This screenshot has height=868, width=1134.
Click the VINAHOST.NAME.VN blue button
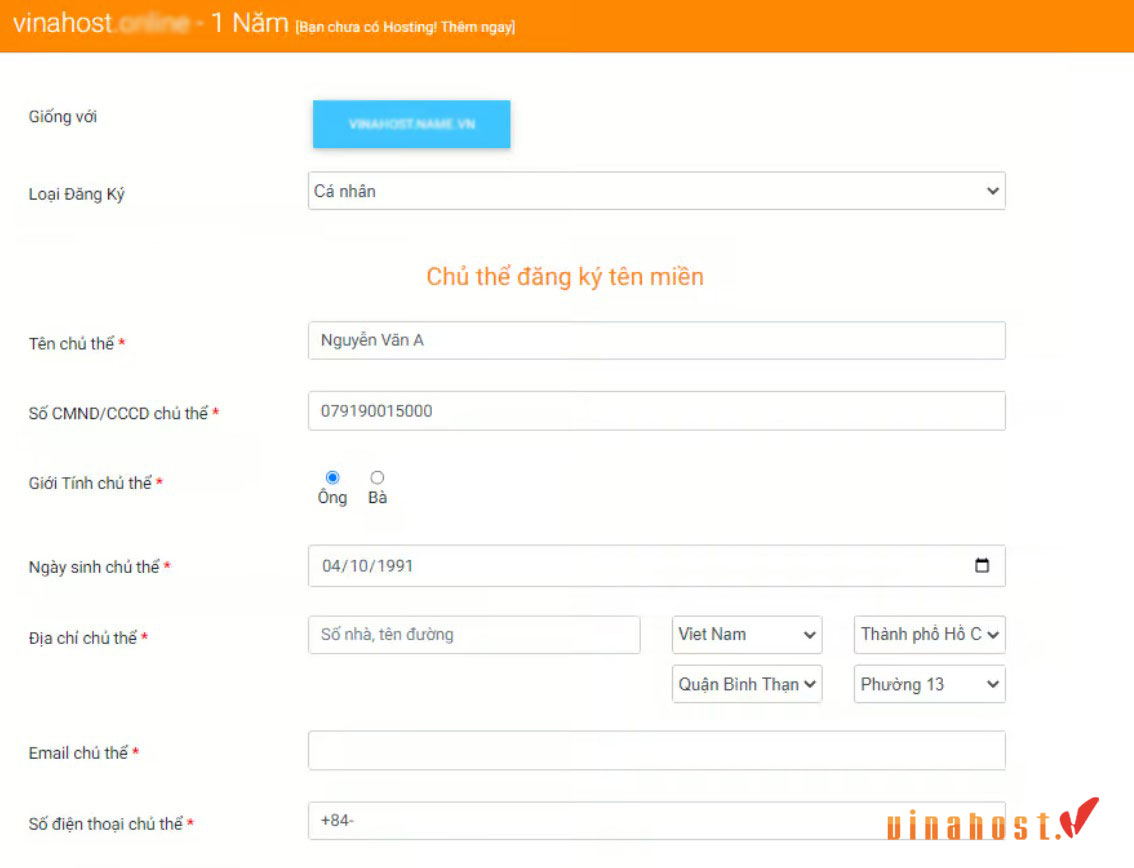click(x=411, y=124)
